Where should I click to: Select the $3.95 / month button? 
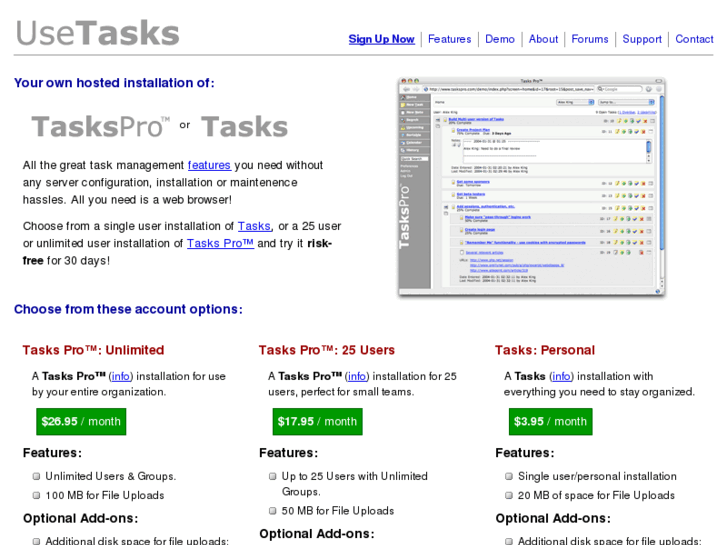pyautogui.click(x=550, y=422)
